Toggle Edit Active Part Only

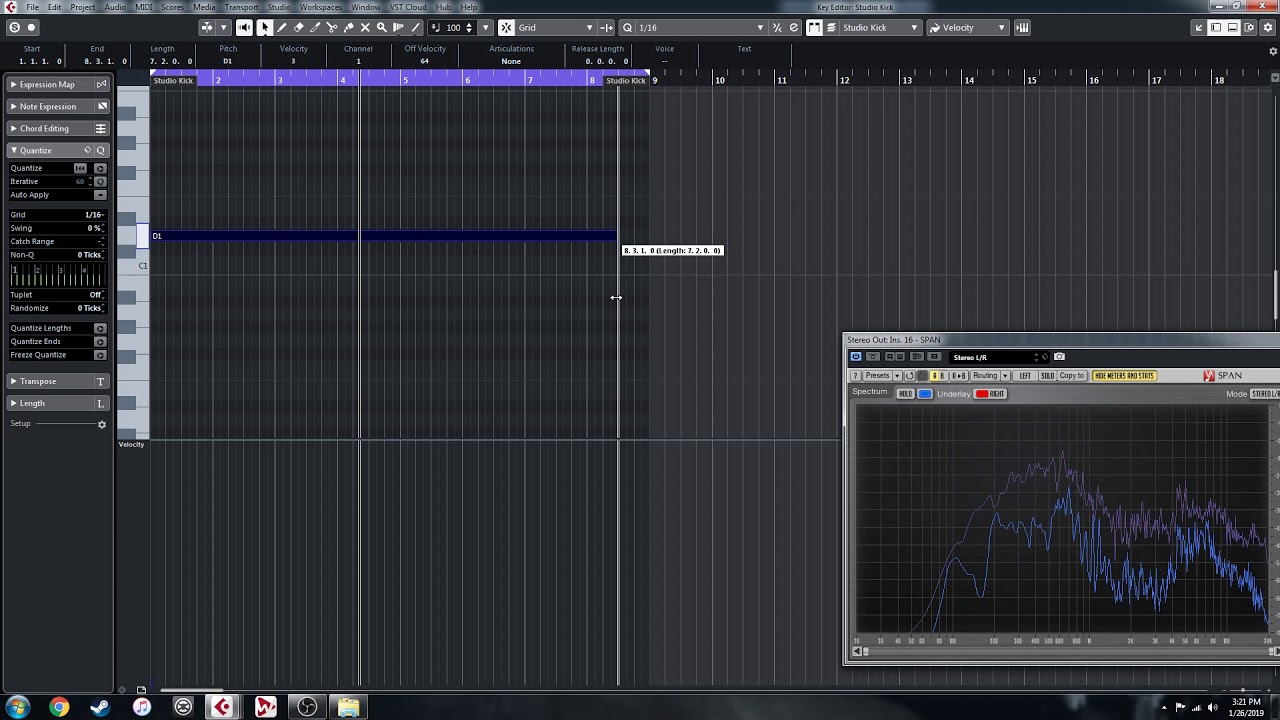coord(830,28)
